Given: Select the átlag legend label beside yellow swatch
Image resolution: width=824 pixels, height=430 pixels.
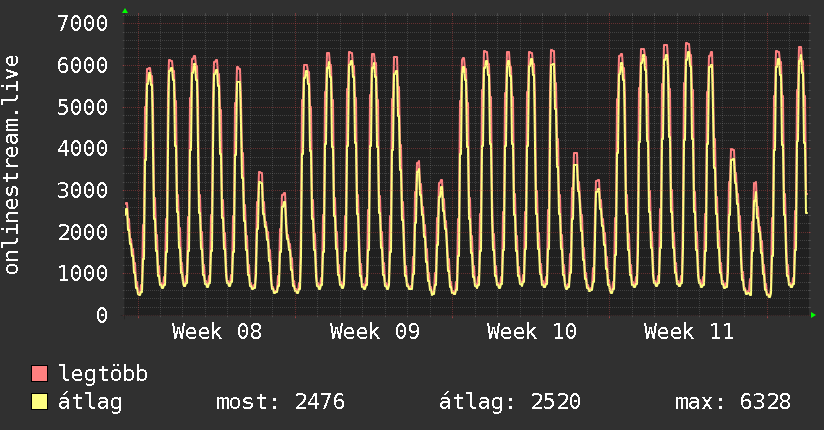Looking at the screenshot, I should 90,403.
